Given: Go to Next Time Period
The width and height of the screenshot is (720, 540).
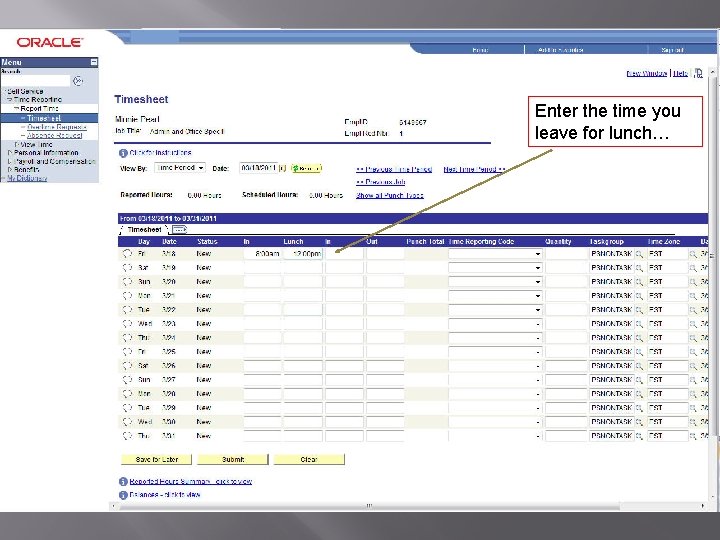Looking at the screenshot, I should [474, 169].
